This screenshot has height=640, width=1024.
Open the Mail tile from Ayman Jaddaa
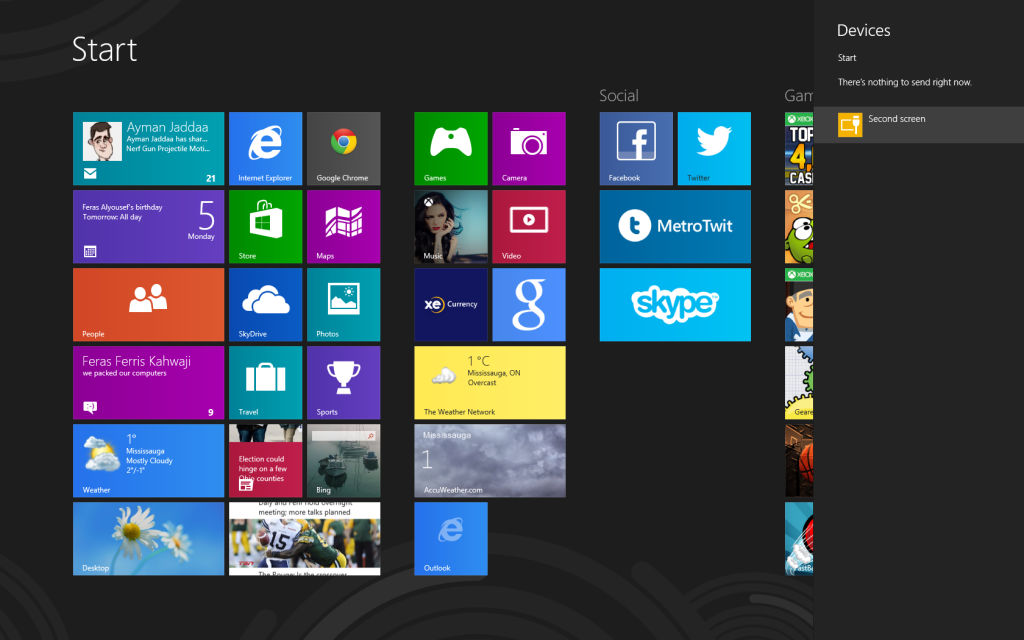point(148,148)
